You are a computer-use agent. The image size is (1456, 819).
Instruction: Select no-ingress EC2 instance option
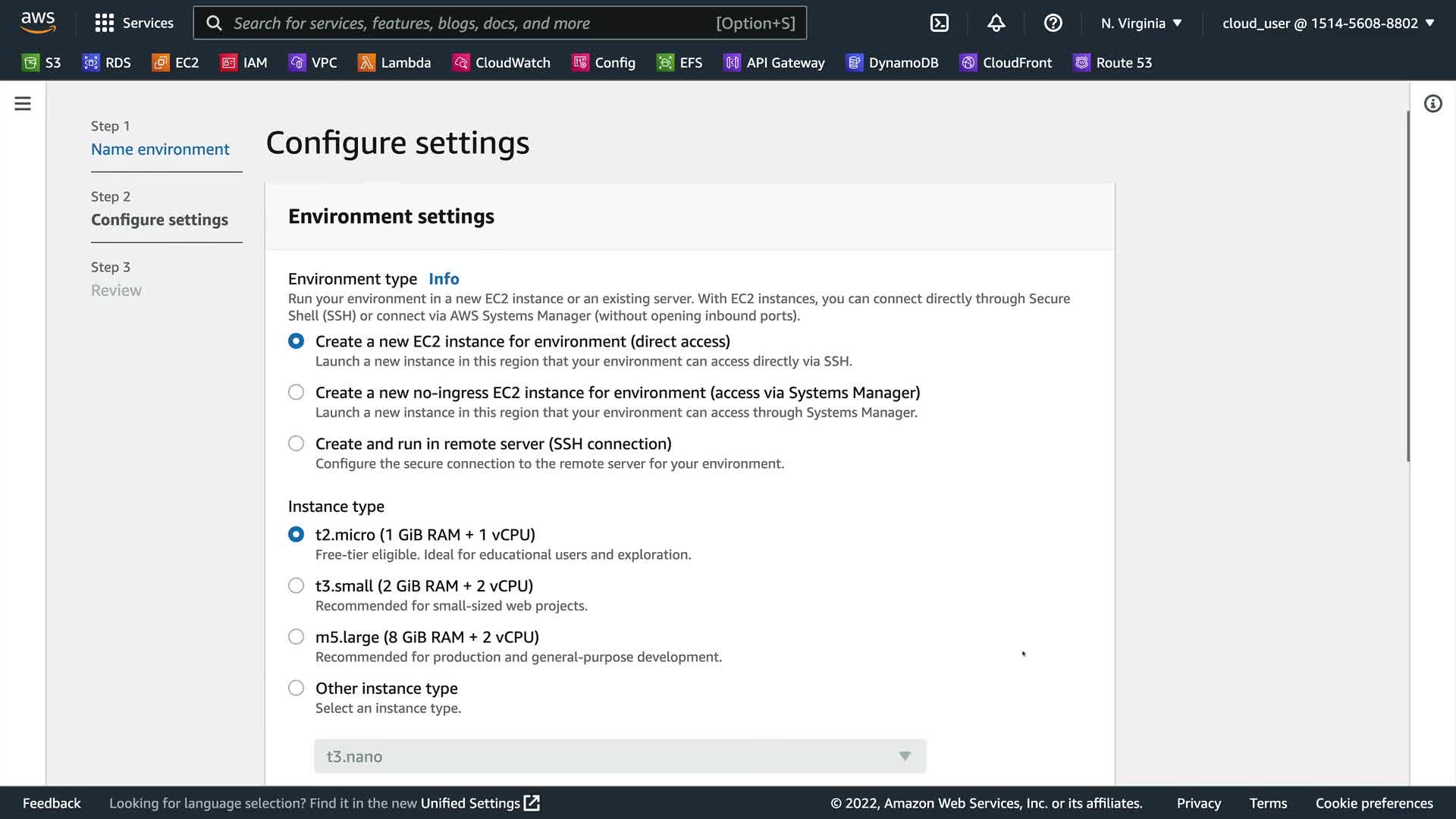tap(297, 392)
